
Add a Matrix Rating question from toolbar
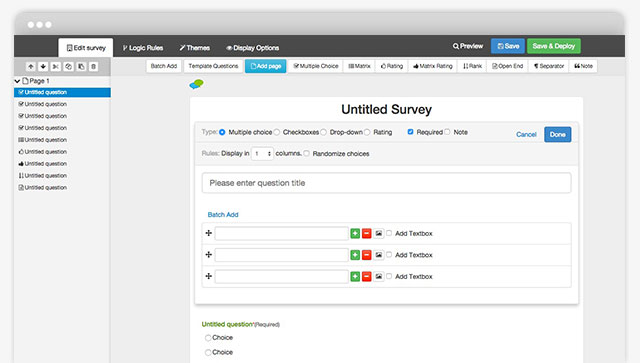(x=433, y=66)
